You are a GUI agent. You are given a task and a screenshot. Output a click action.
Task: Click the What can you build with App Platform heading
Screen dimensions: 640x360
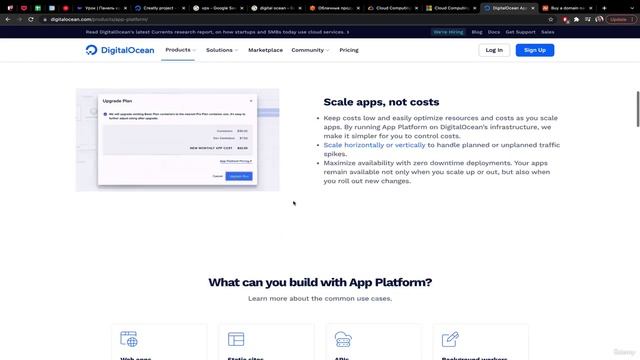coord(320,282)
